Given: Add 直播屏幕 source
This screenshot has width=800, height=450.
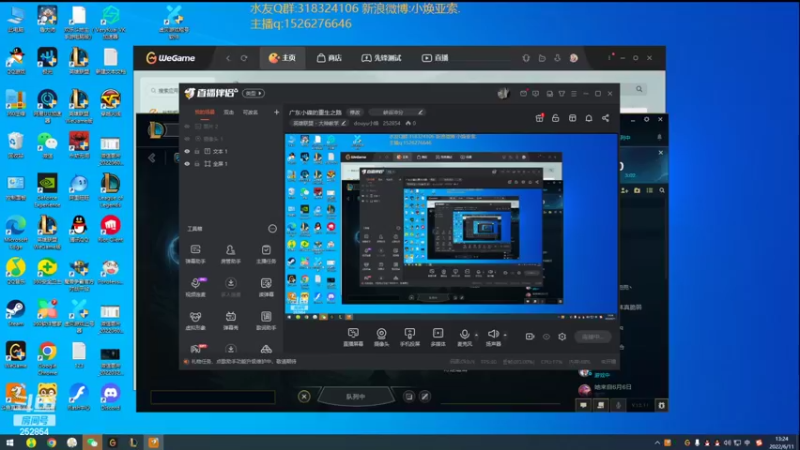Looking at the screenshot, I should (x=353, y=337).
